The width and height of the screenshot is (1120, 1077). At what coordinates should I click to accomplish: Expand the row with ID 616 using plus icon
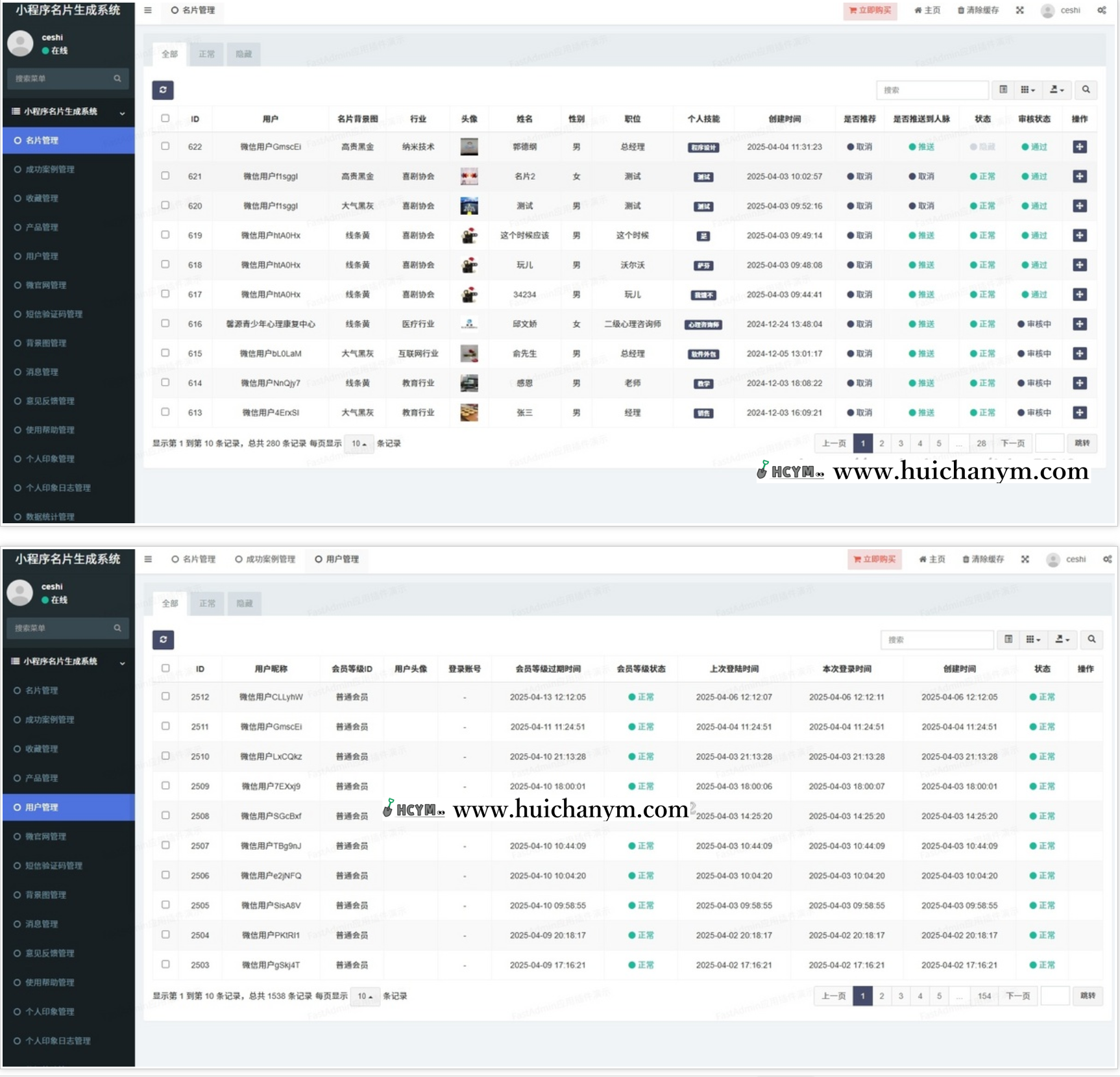(1079, 324)
